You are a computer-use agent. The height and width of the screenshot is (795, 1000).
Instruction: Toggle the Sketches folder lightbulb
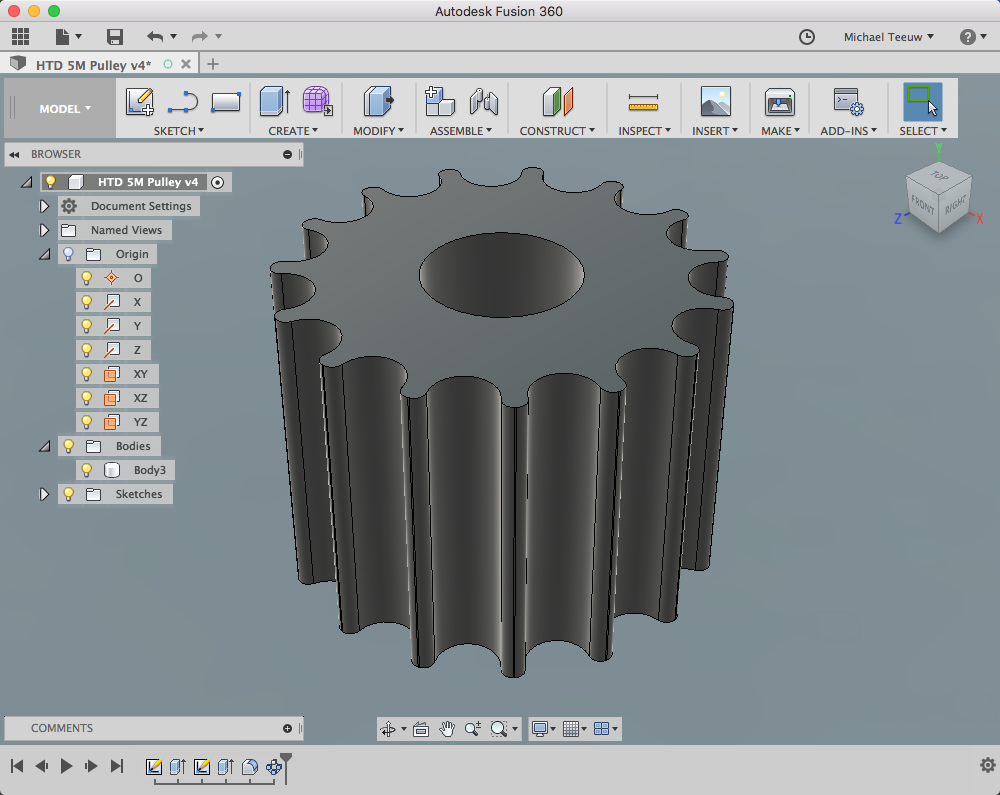(69, 494)
